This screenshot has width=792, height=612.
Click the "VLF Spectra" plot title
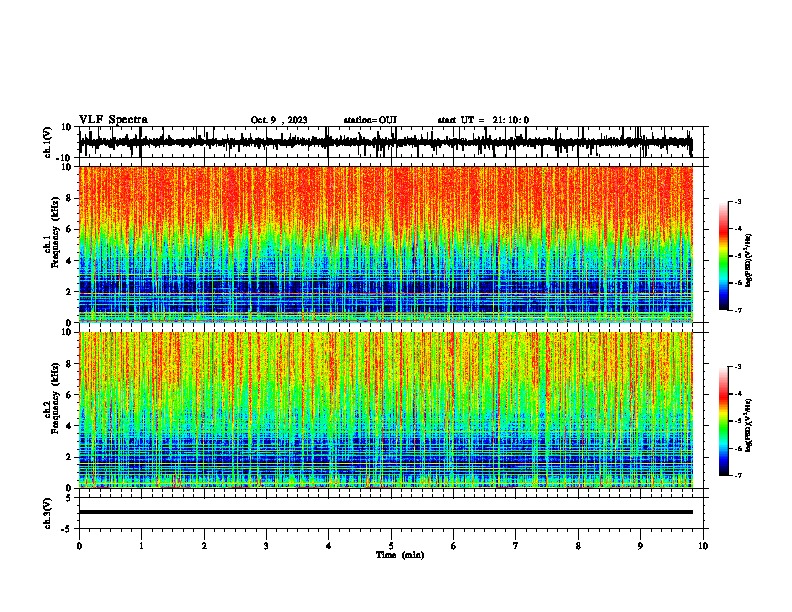[113, 120]
